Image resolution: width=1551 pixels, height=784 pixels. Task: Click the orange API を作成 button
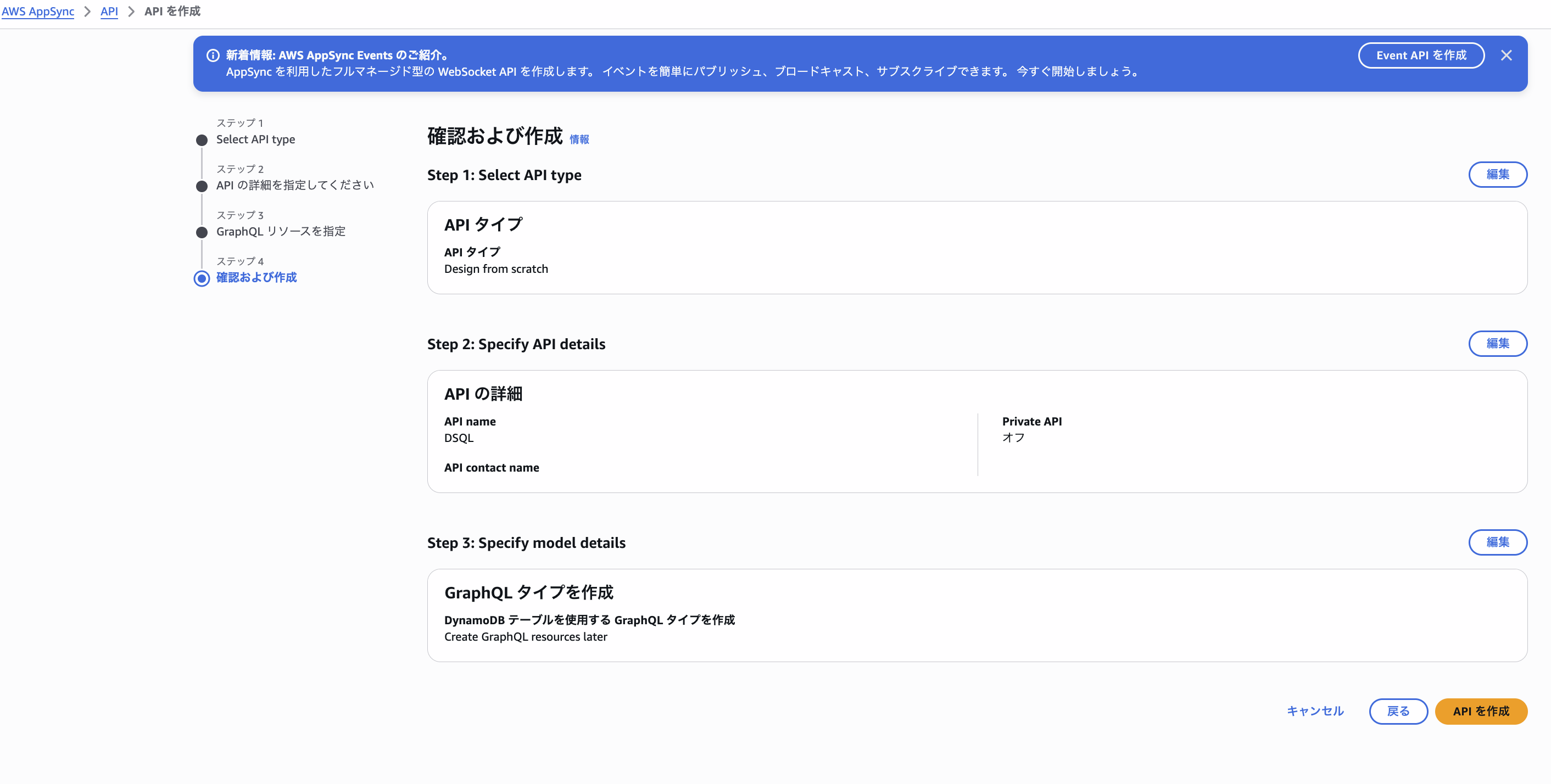pyautogui.click(x=1481, y=711)
